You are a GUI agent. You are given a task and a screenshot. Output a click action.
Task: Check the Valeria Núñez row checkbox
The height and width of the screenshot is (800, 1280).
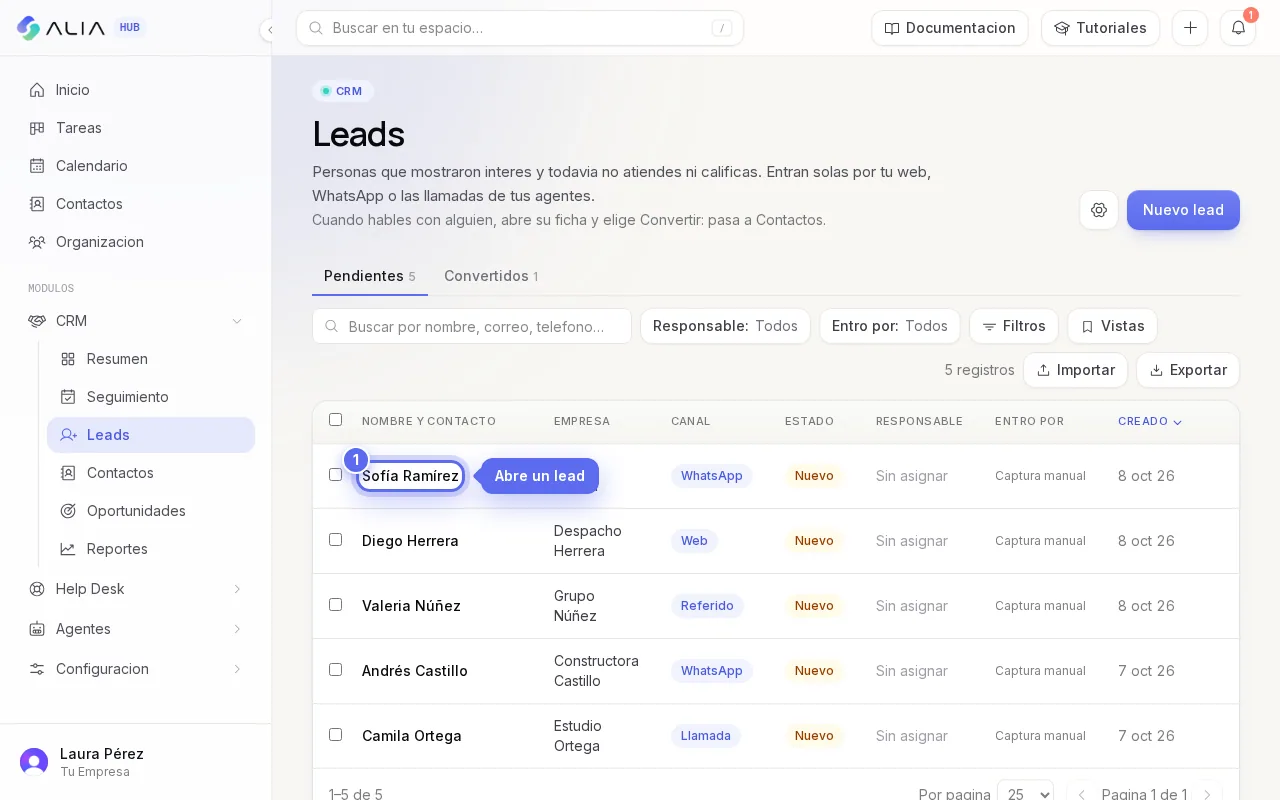pos(336,605)
